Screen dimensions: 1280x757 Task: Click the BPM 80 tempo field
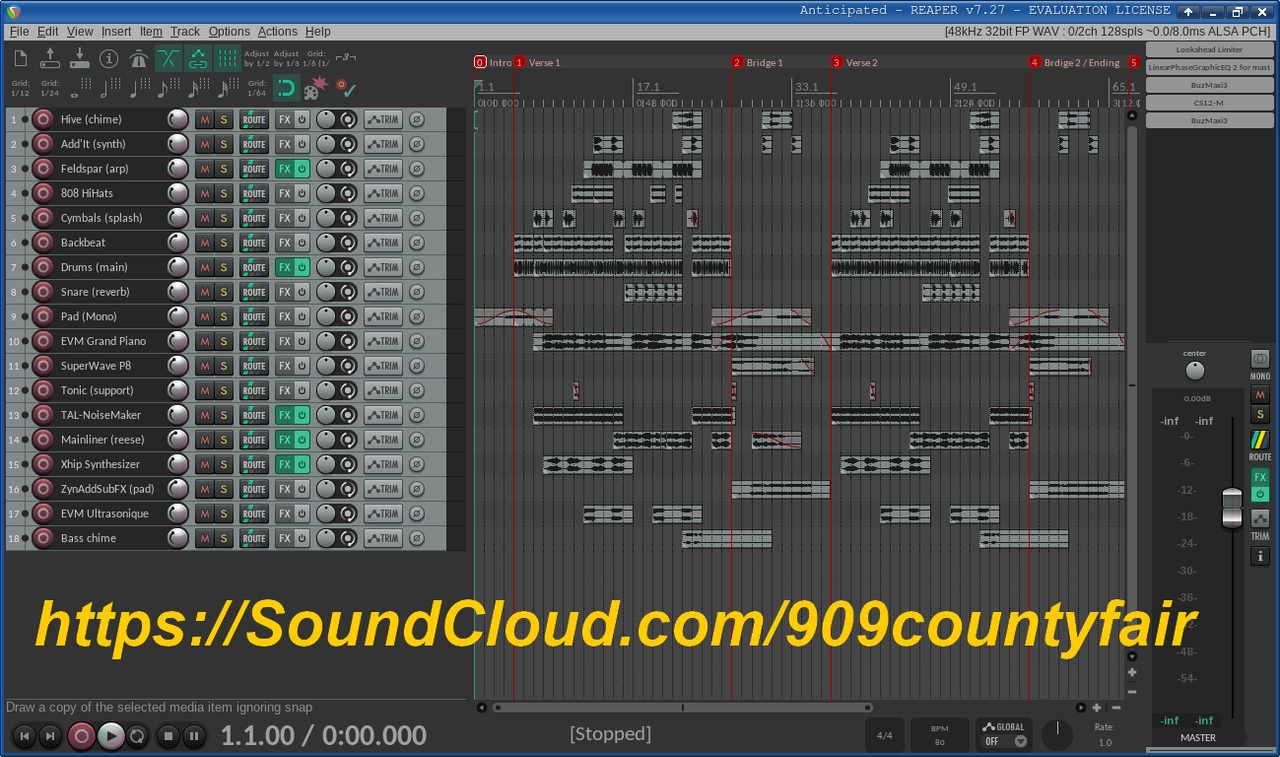(939, 735)
